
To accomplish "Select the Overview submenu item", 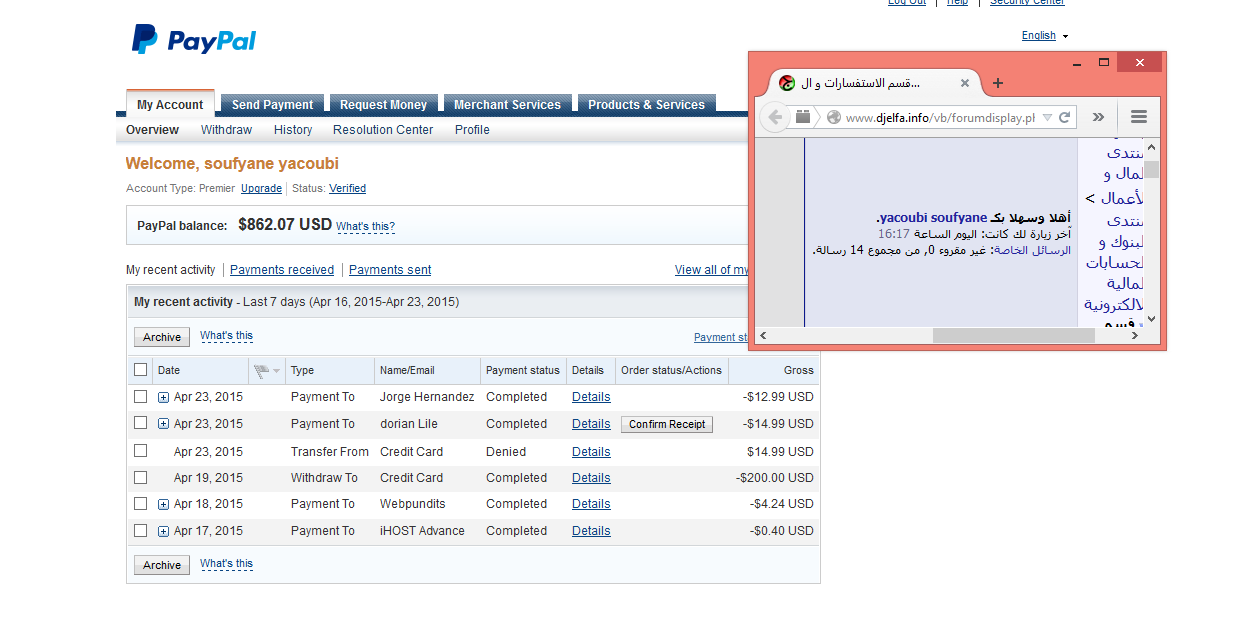I will coord(152,130).
